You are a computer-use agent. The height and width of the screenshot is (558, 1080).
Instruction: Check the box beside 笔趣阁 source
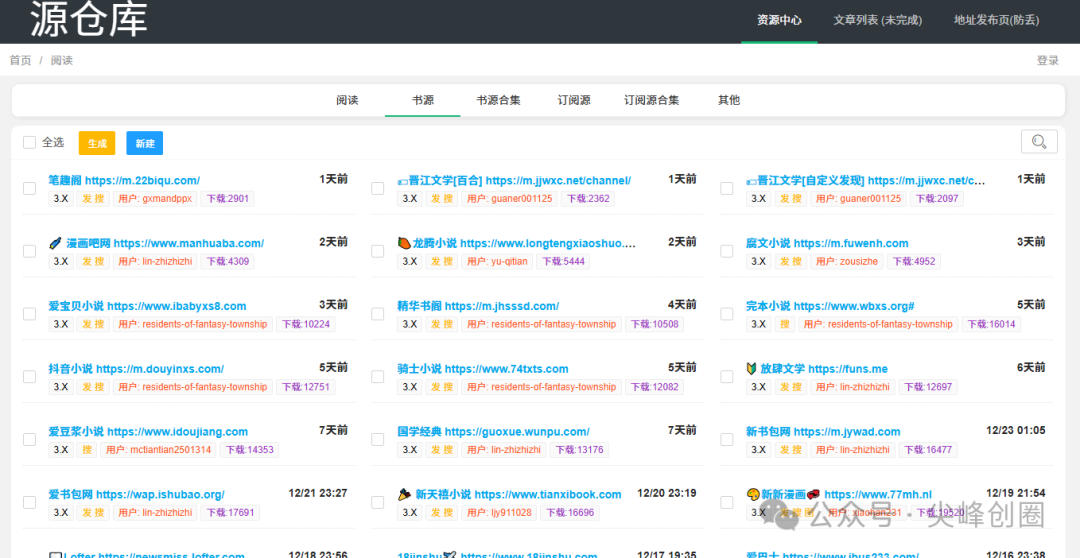pyautogui.click(x=30, y=189)
